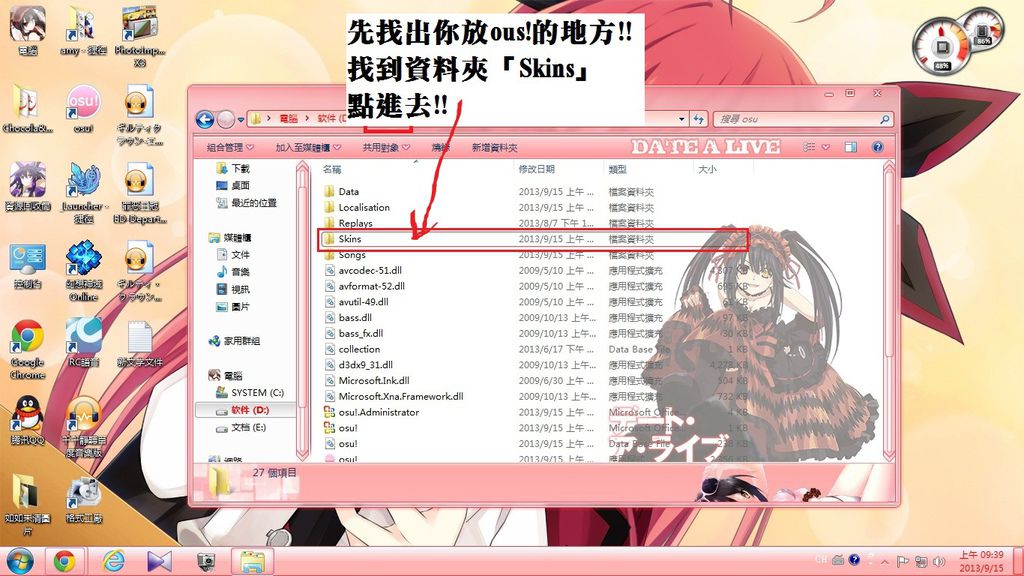Change view with the view mode icon
This screenshot has width=1024, height=576.
(x=809, y=147)
